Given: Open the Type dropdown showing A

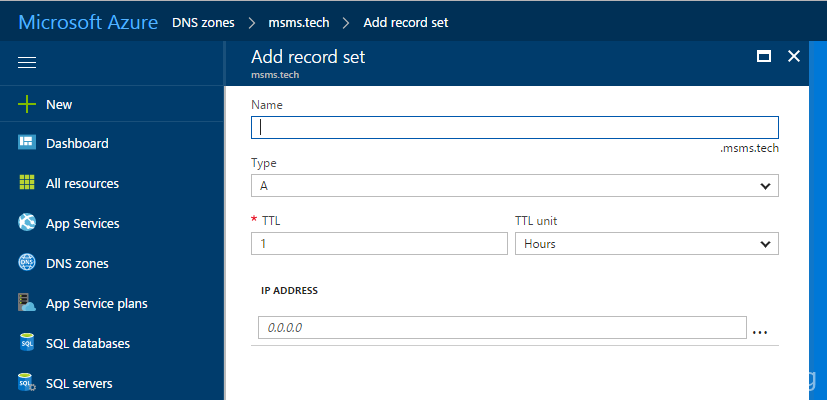Looking at the screenshot, I should click(515, 186).
